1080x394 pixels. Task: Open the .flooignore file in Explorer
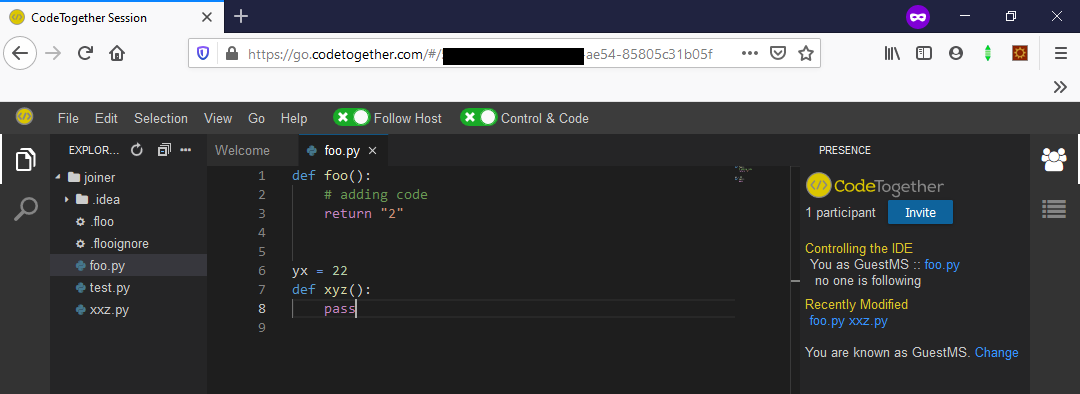pyautogui.click(x=128, y=243)
